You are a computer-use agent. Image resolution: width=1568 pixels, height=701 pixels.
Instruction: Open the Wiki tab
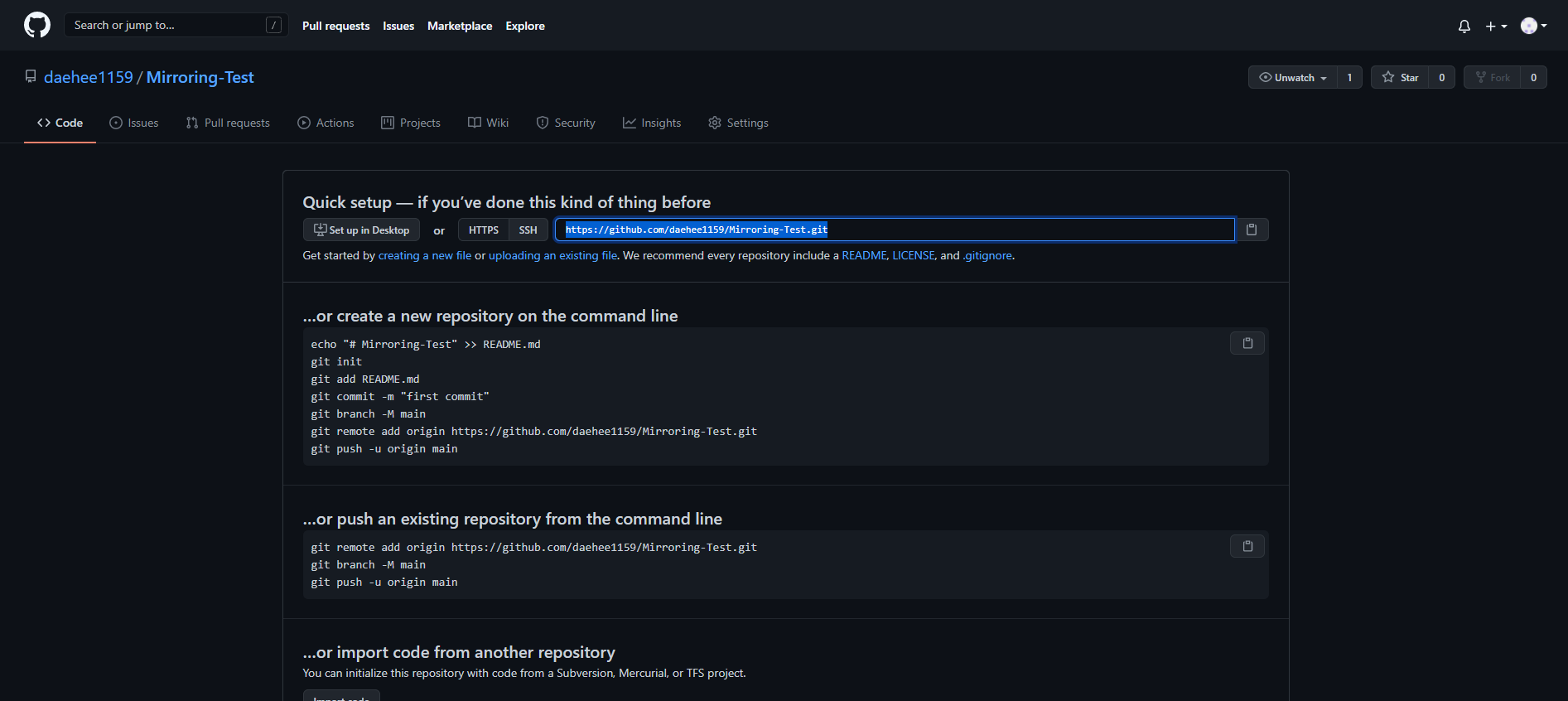[x=489, y=123]
